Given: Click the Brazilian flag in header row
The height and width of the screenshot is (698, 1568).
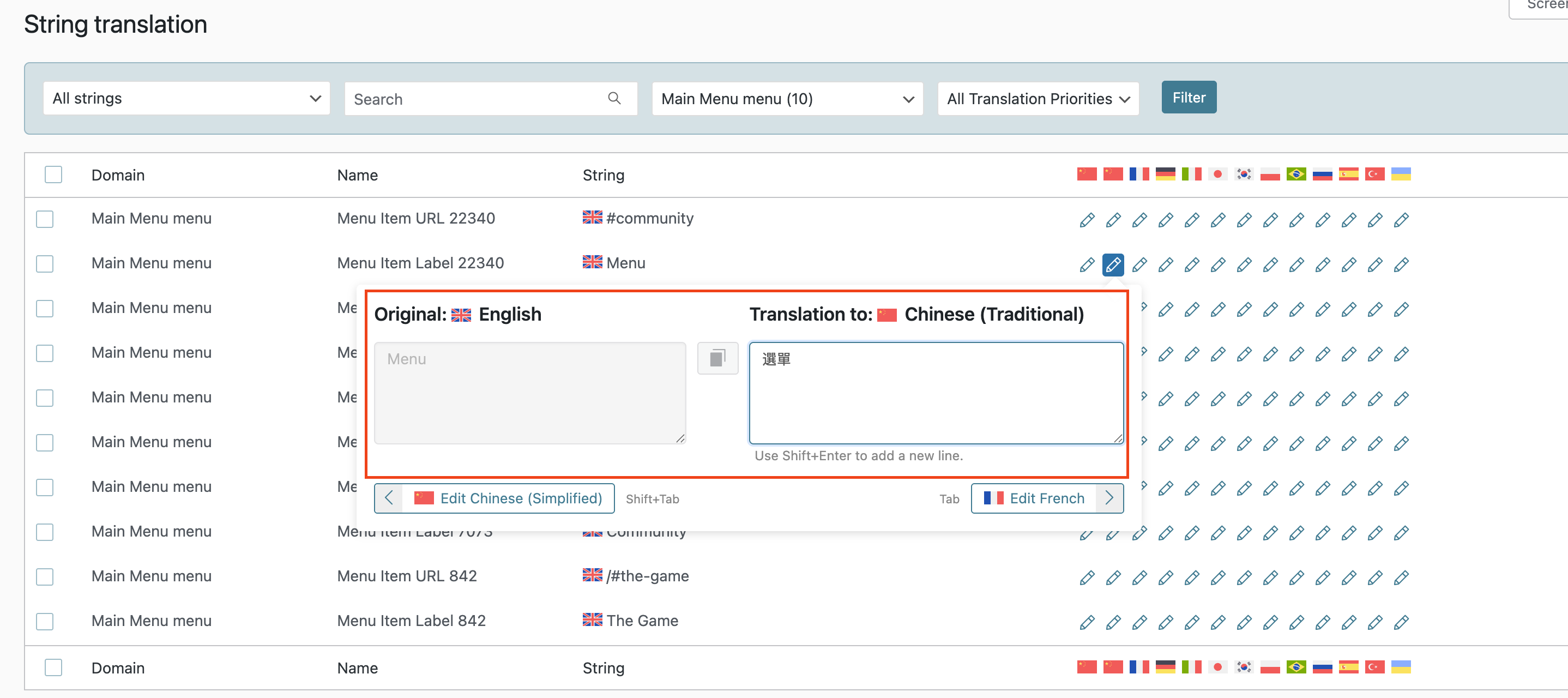Looking at the screenshot, I should click(x=1296, y=174).
